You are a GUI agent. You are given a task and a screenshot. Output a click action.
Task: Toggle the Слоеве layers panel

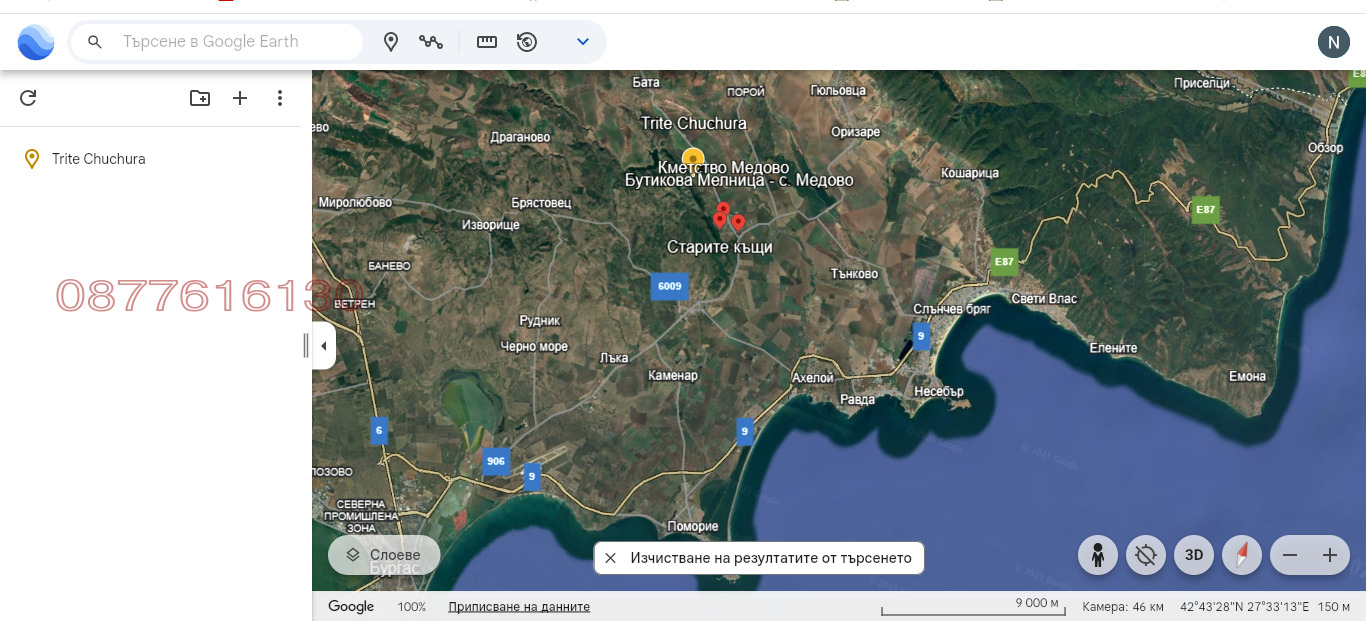click(384, 554)
